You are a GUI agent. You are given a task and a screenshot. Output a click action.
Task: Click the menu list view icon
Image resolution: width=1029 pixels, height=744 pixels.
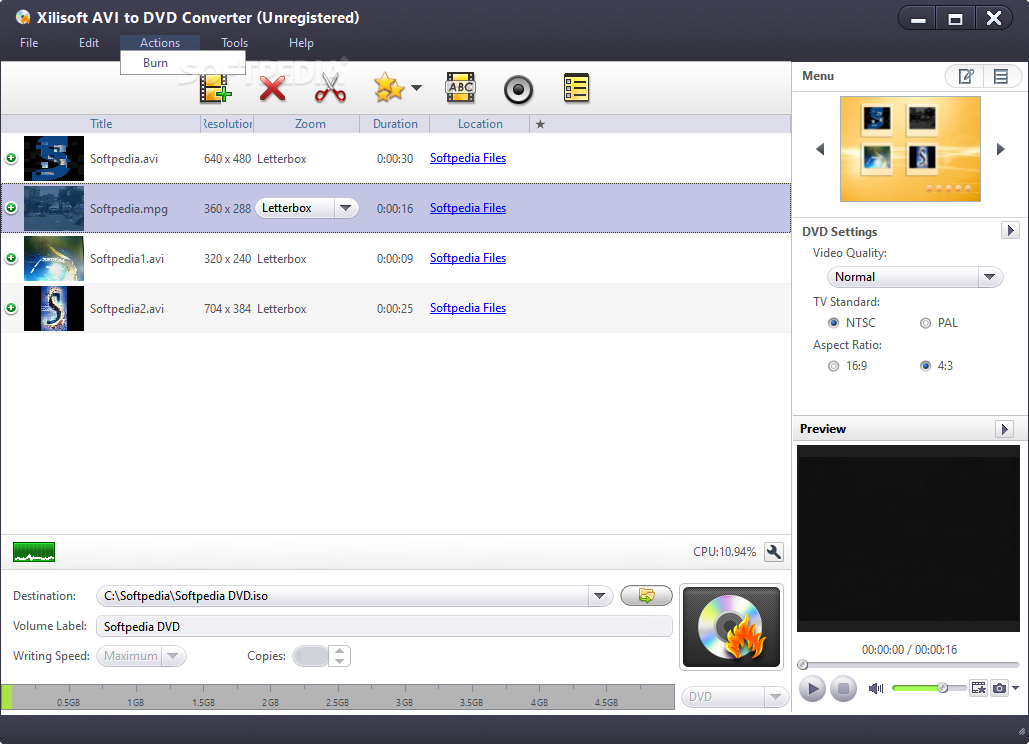pyautogui.click(x=1001, y=76)
